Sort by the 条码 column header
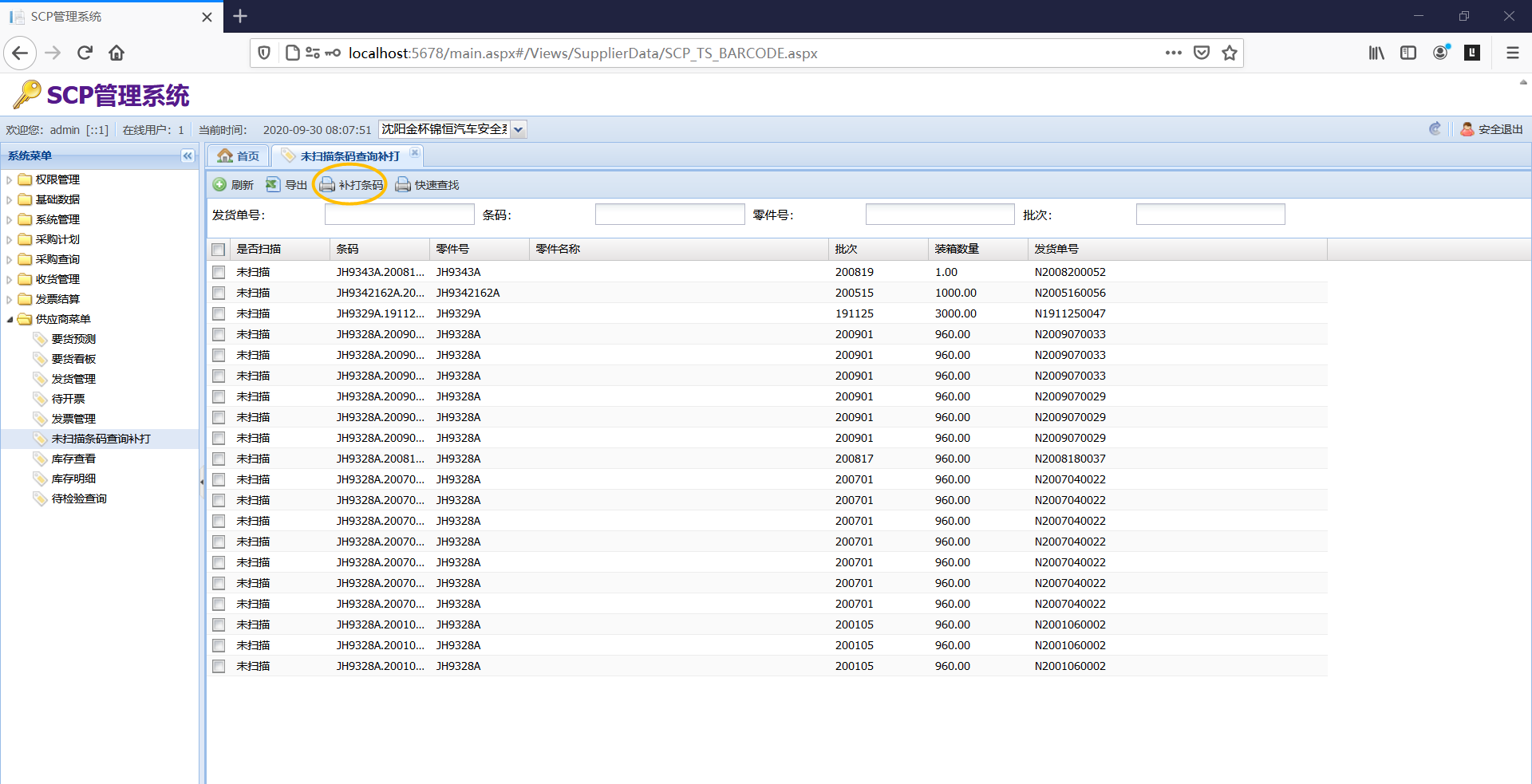1532x784 pixels. (380, 249)
